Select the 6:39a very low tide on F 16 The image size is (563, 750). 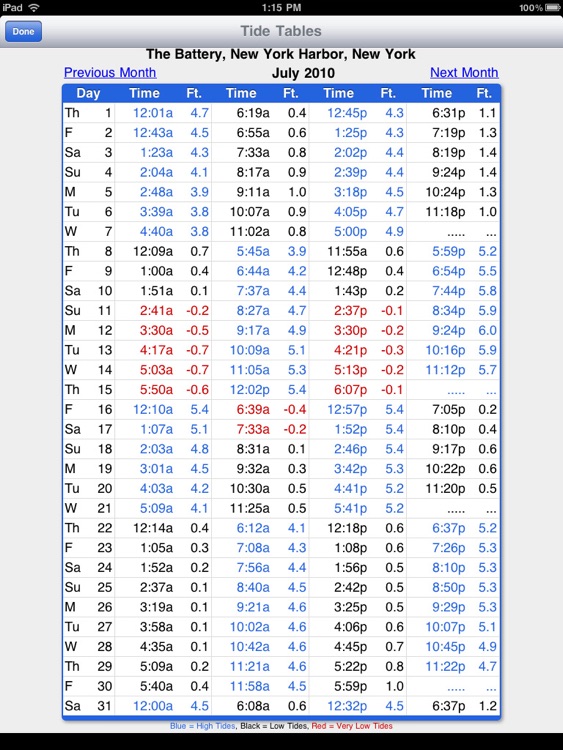(x=253, y=409)
